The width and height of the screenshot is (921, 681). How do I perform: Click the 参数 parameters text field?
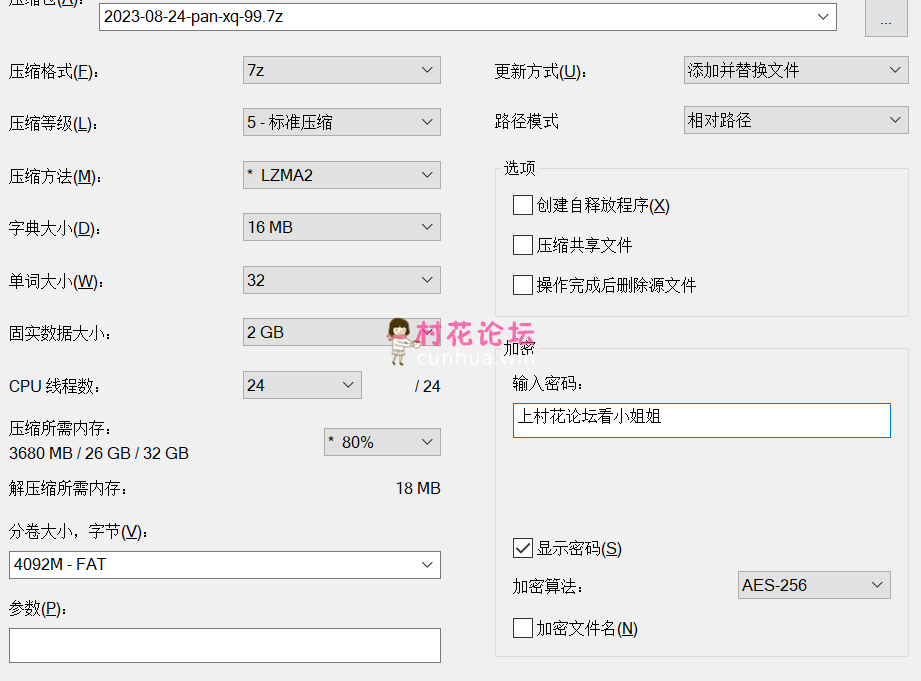click(225, 645)
